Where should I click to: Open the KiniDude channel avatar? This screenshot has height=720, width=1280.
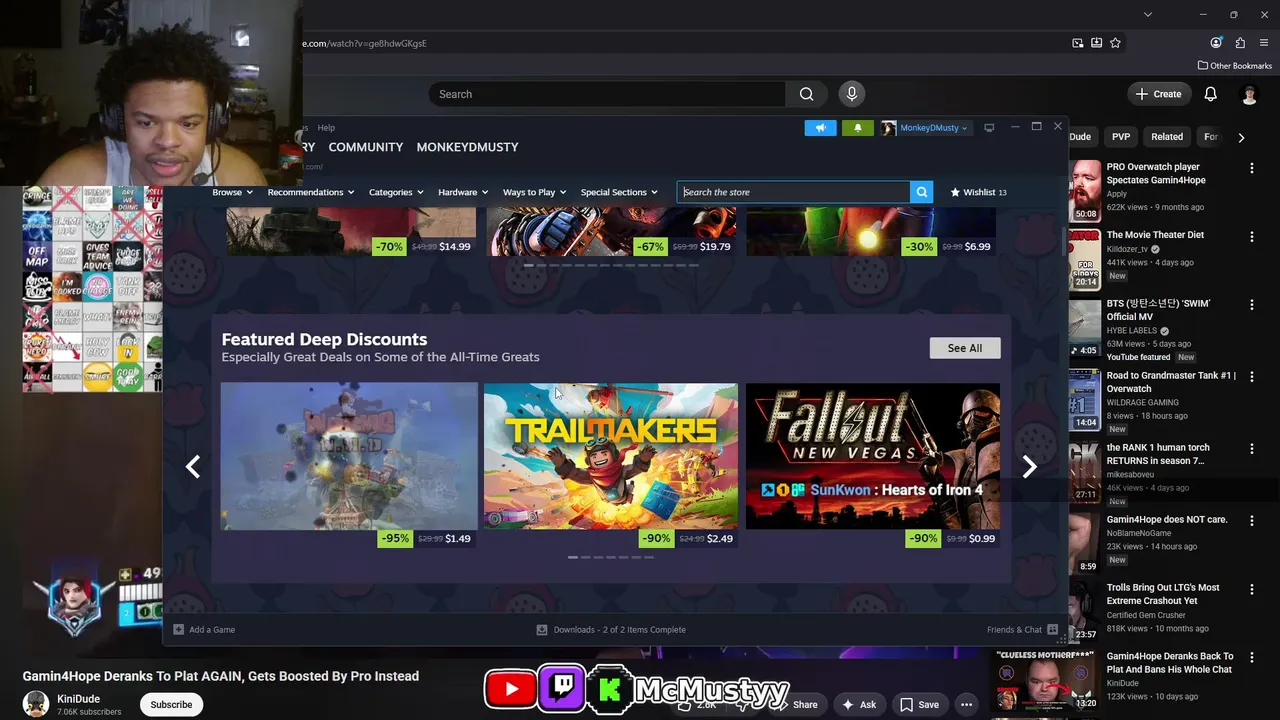pos(36,704)
